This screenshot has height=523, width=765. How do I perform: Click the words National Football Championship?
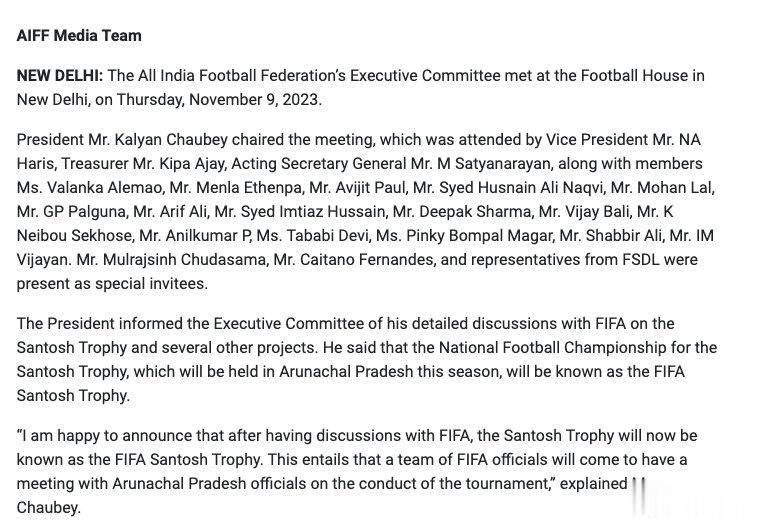click(552, 347)
